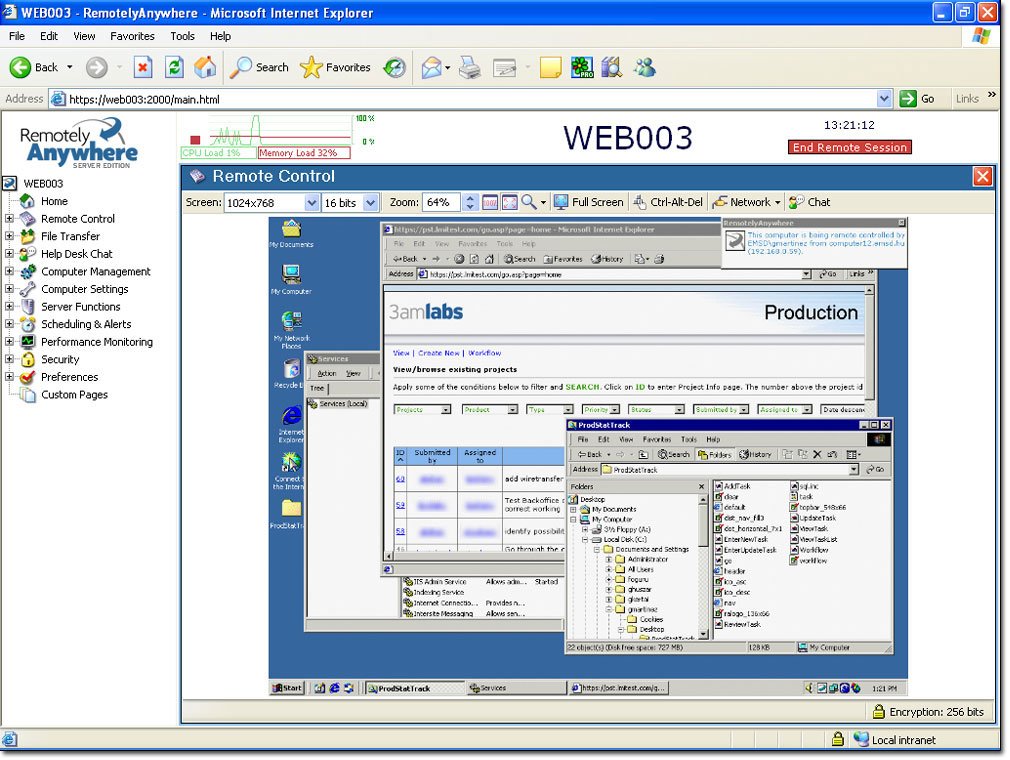Click the Messenger icon in toolbar
The height and width of the screenshot is (760, 1010).
click(645, 67)
